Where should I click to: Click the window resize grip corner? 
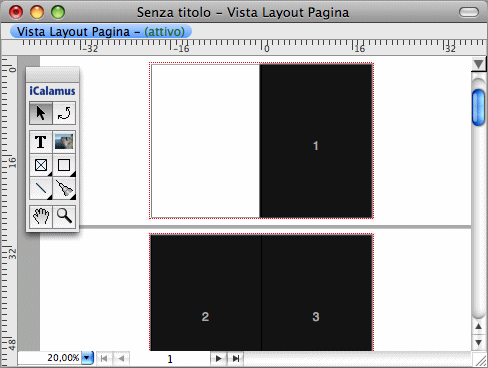pyautogui.click(x=480, y=360)
